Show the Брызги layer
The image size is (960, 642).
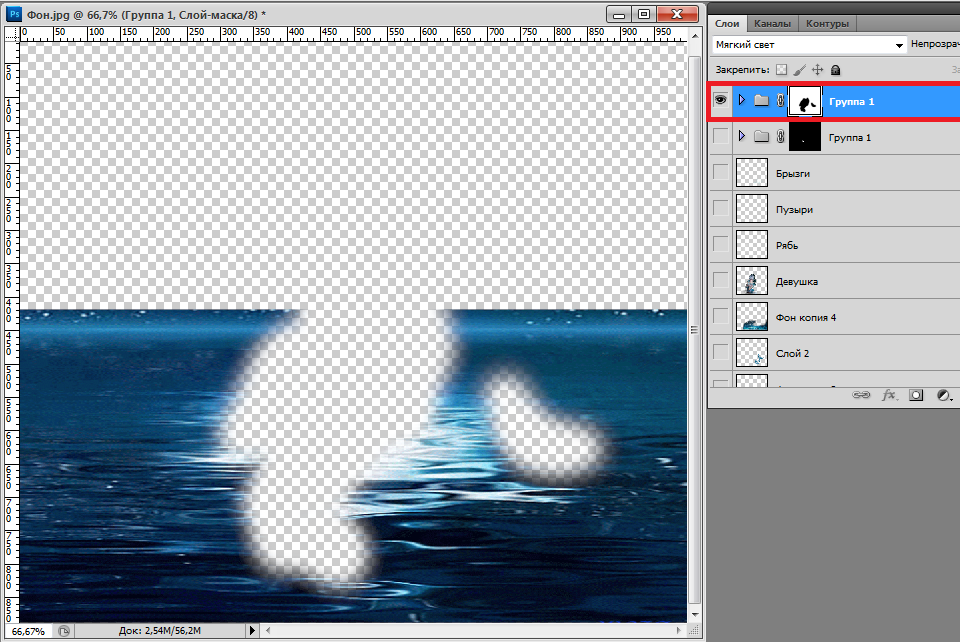pyautogui.click(x=720, y=173)
